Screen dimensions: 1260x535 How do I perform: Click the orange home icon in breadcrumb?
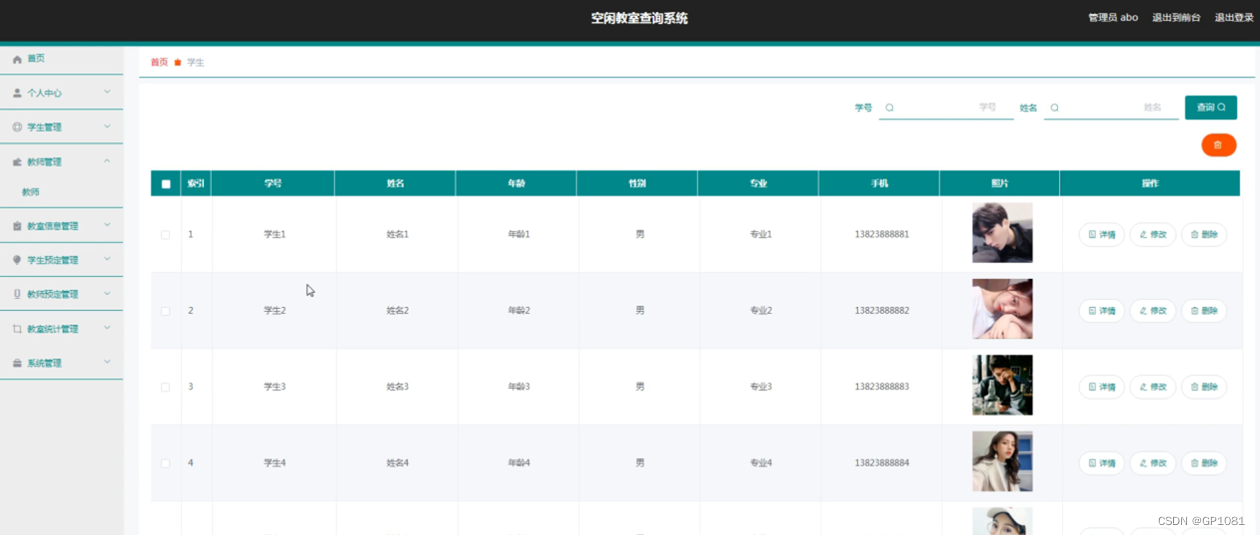[178, 62]
